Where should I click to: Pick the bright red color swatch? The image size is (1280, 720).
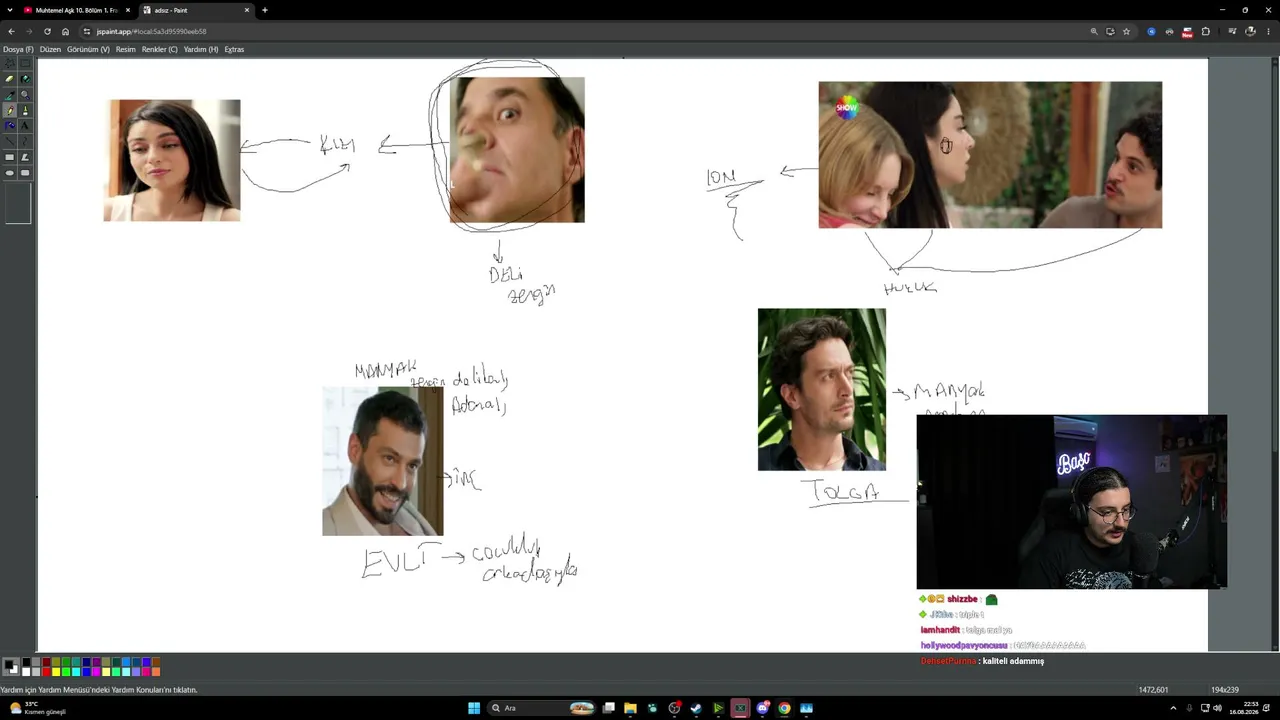tap(46, 672)
